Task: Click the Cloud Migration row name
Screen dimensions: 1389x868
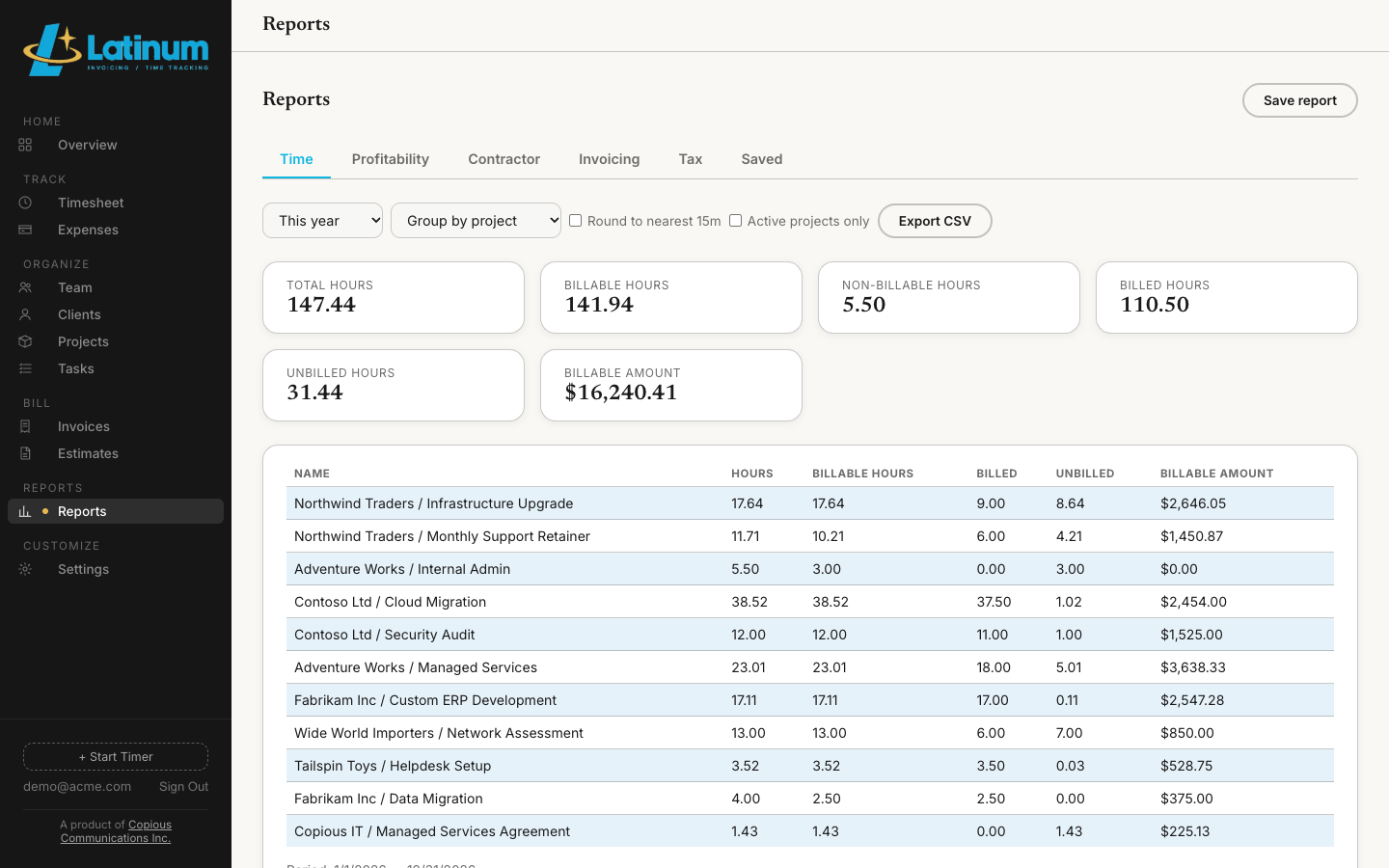Action: coord(390,602)
